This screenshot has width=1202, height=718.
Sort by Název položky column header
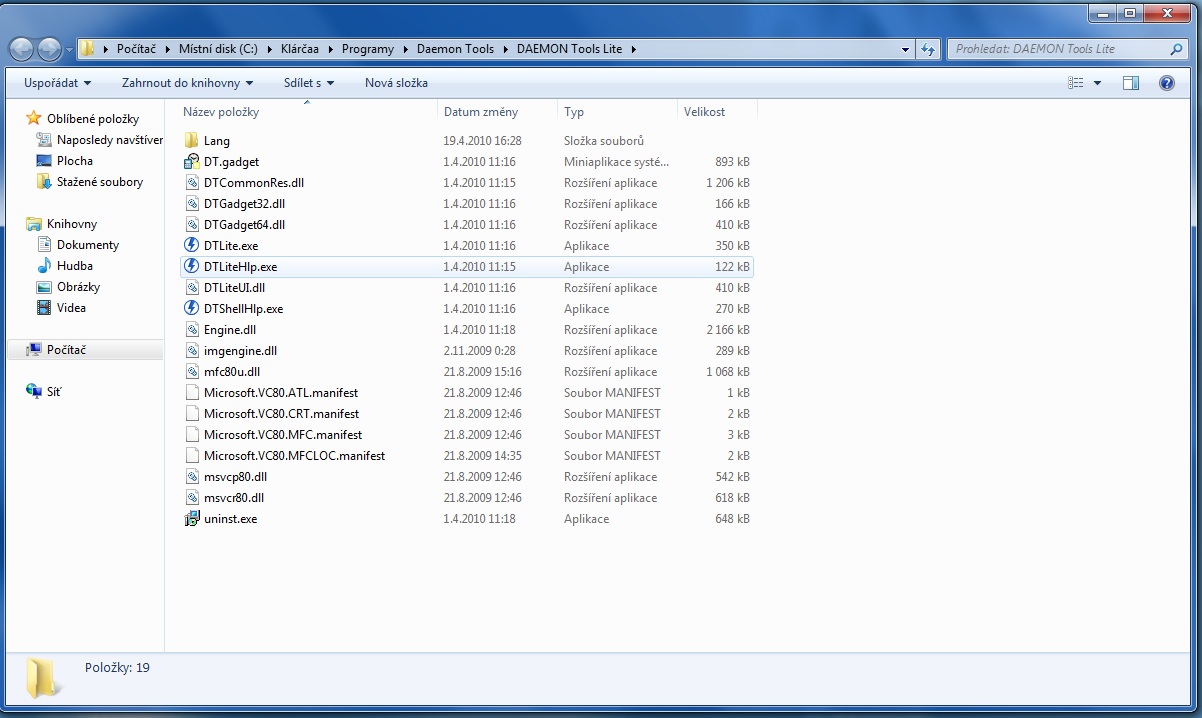pyautogui.click(x=221, y=112)
